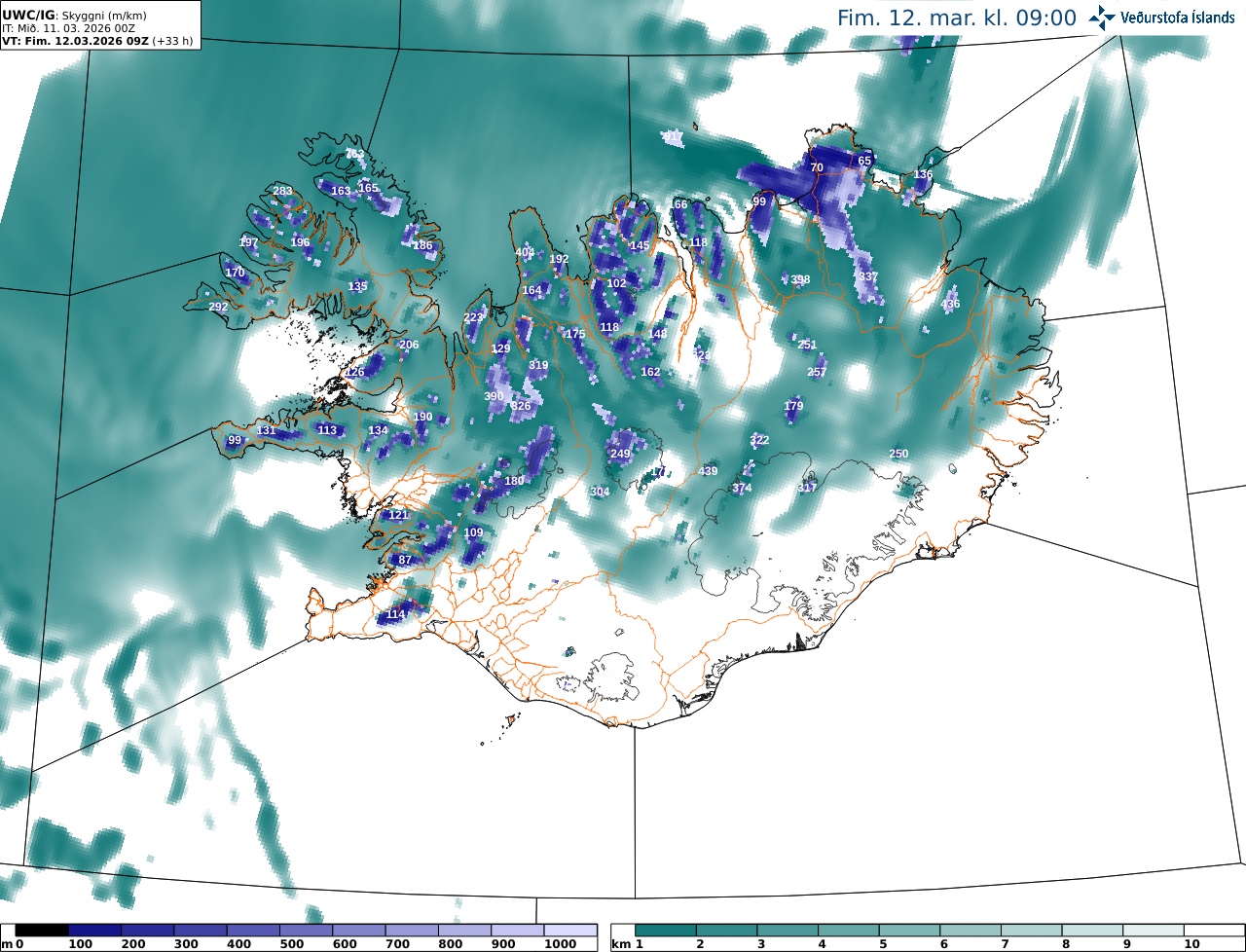This screenshot has height=952, width=1246.
Task: Pick the black 0–100 m legend swatch
Action: [42, 932]
